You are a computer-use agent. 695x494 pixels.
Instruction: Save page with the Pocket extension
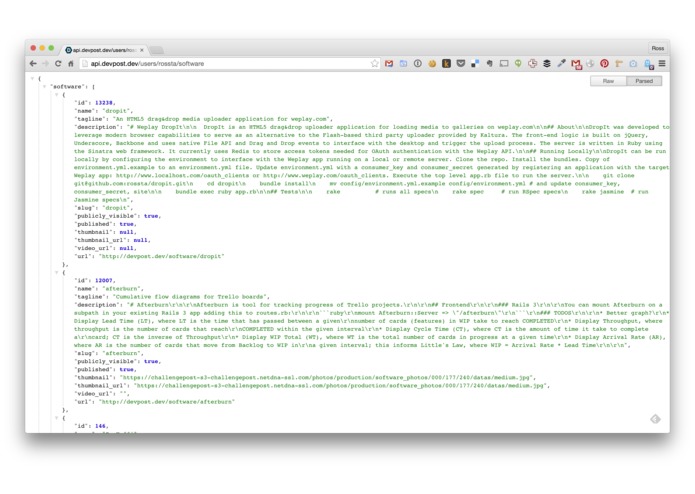tap(461, 63)
